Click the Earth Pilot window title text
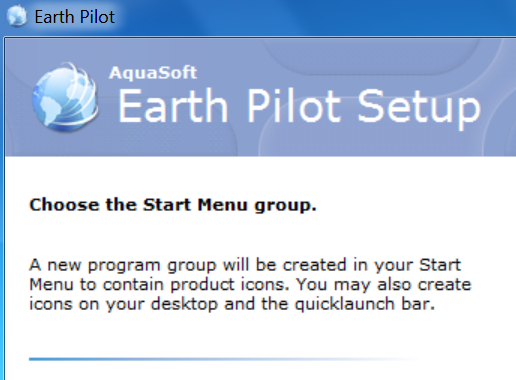Image resolution: width=516 pixels, height=380 pixels. tap(75, 17)
